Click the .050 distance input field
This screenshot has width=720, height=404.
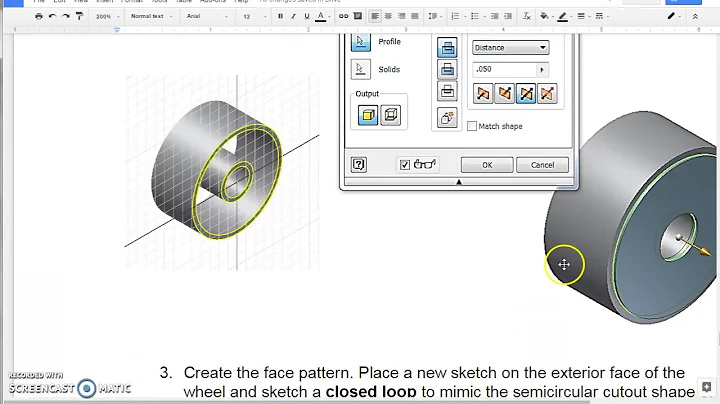(x=504, y=69)
